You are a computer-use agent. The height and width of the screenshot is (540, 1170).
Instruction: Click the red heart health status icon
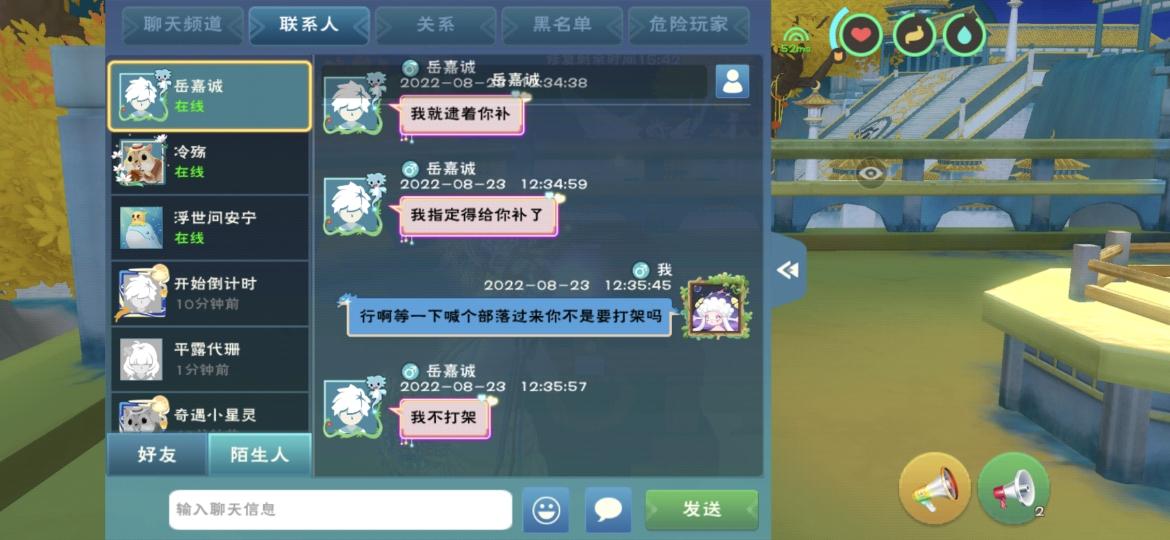[861, 35]
